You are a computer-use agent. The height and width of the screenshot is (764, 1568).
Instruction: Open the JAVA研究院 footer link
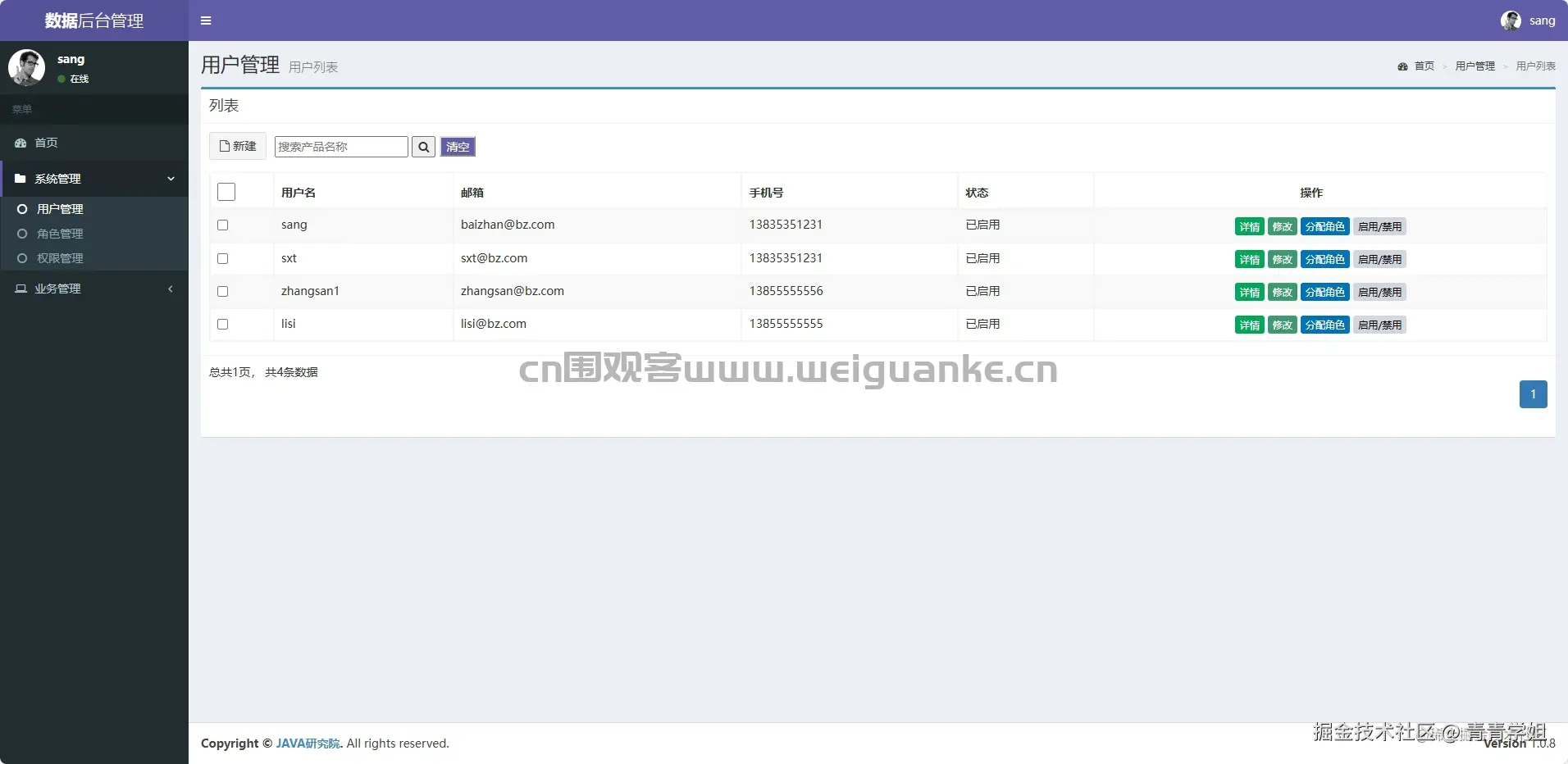click(x=308, y=744)
